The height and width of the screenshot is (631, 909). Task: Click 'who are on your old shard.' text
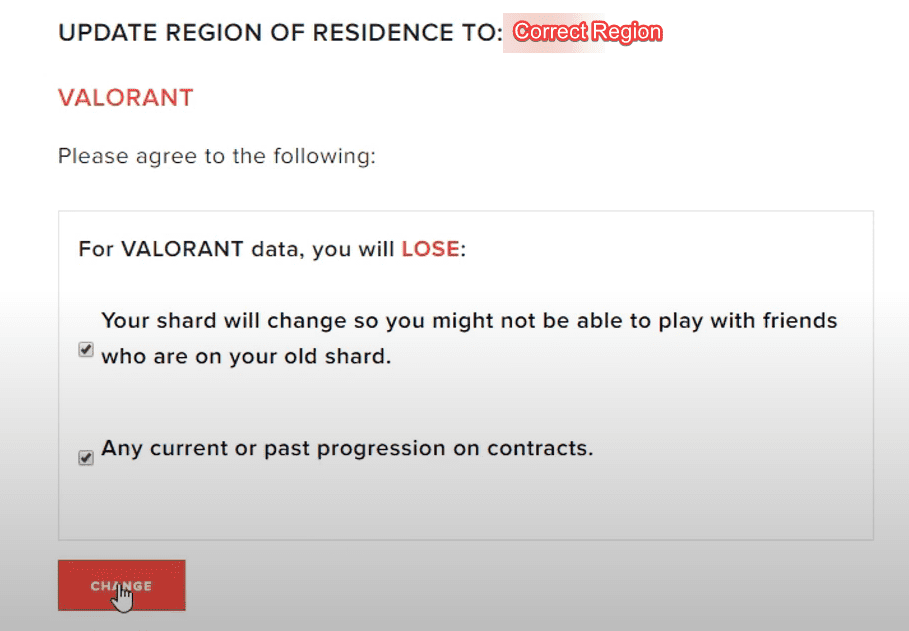coord(246,355)
